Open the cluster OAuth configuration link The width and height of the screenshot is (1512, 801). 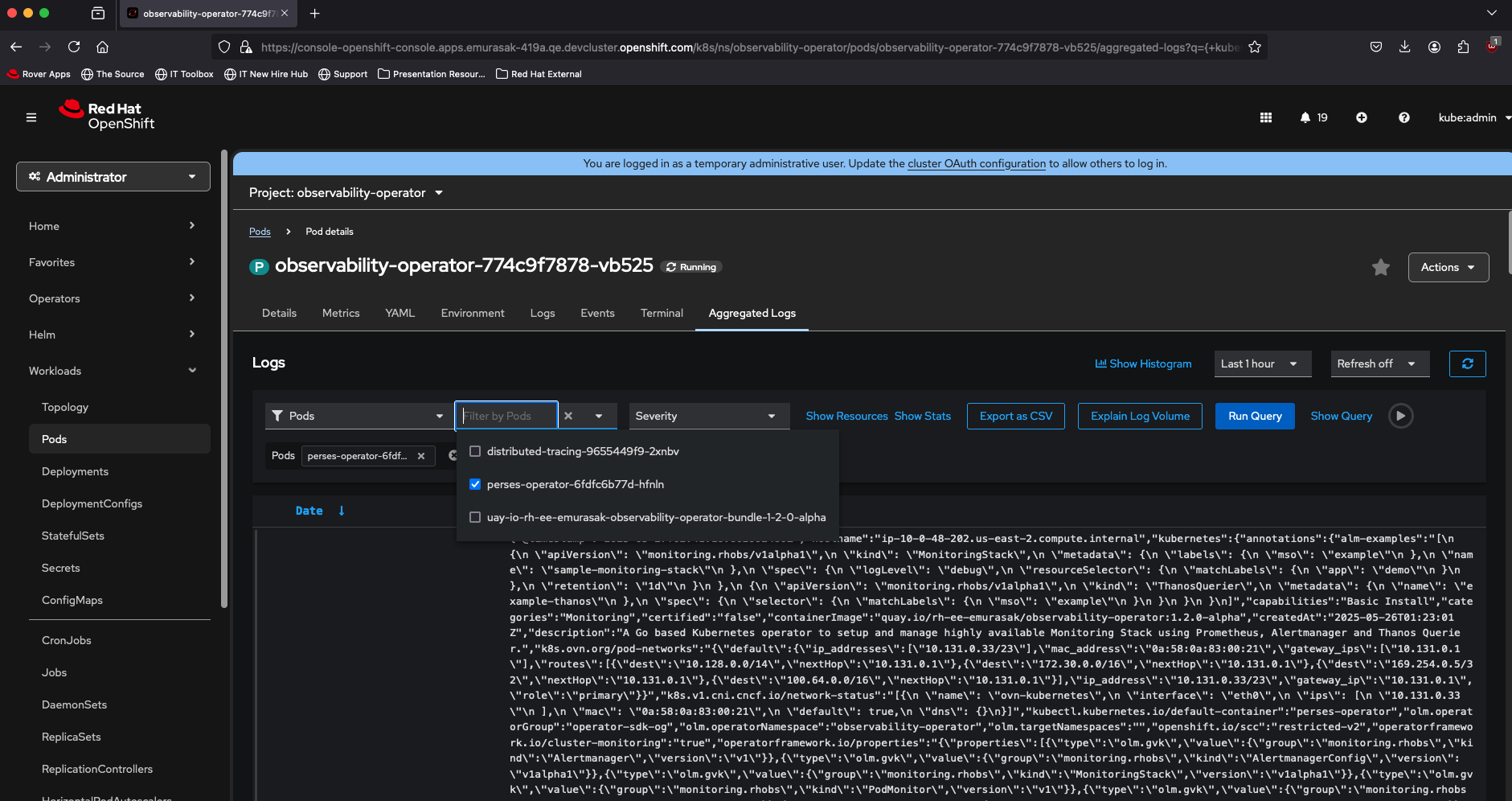[977, 163]
